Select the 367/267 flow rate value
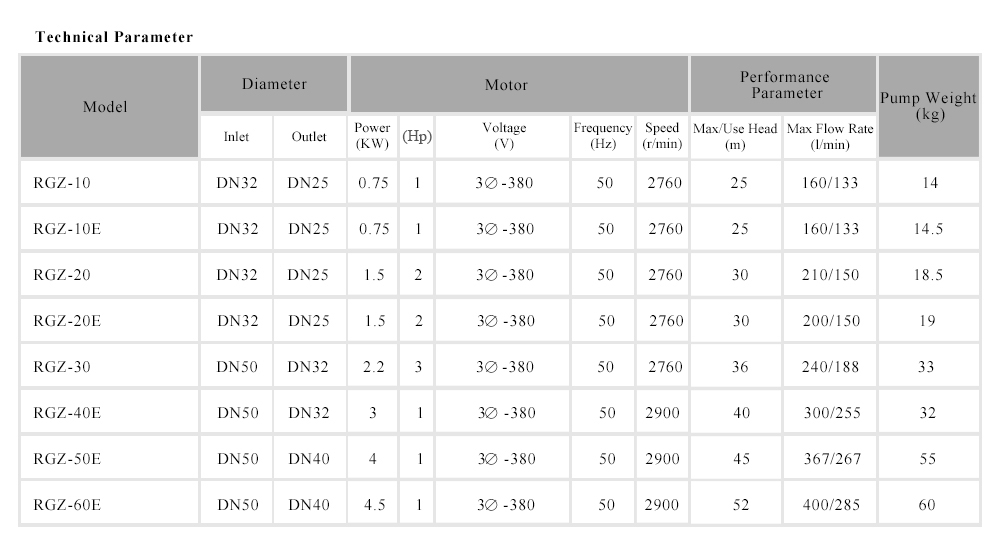This screenshot has width=1000, height=552. pyautogui.click(x=830, y=459)
